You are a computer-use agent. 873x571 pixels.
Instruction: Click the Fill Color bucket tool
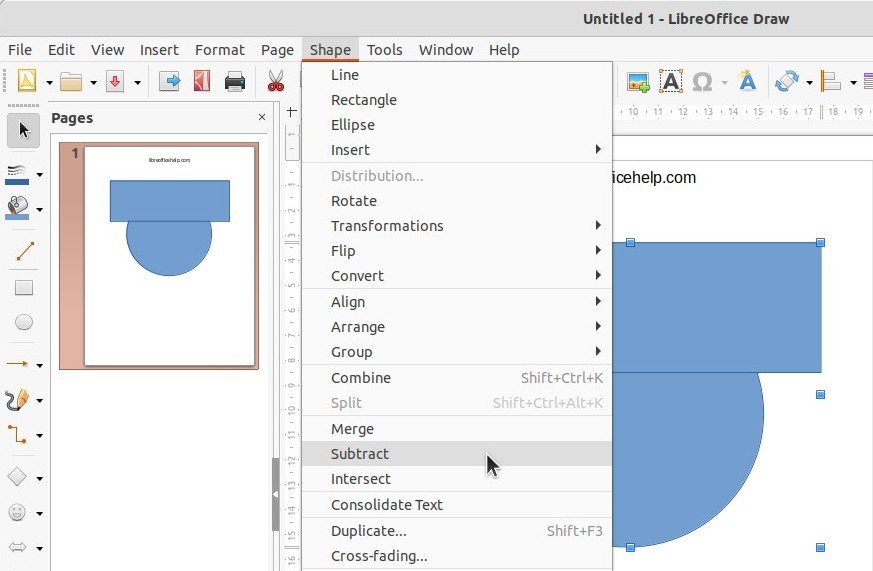pos(17,209)
